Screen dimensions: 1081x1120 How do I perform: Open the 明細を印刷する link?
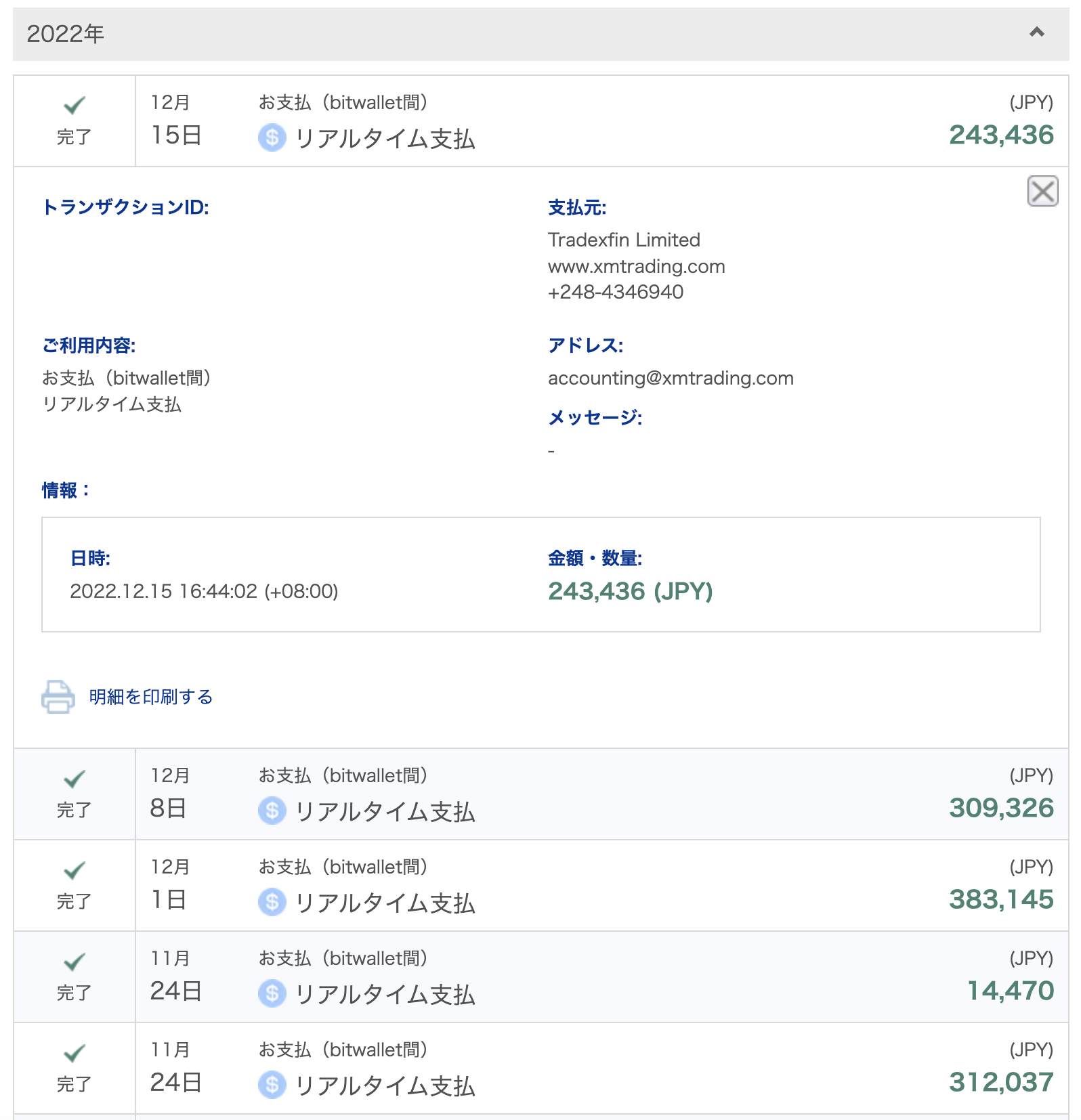coord(151,697)
